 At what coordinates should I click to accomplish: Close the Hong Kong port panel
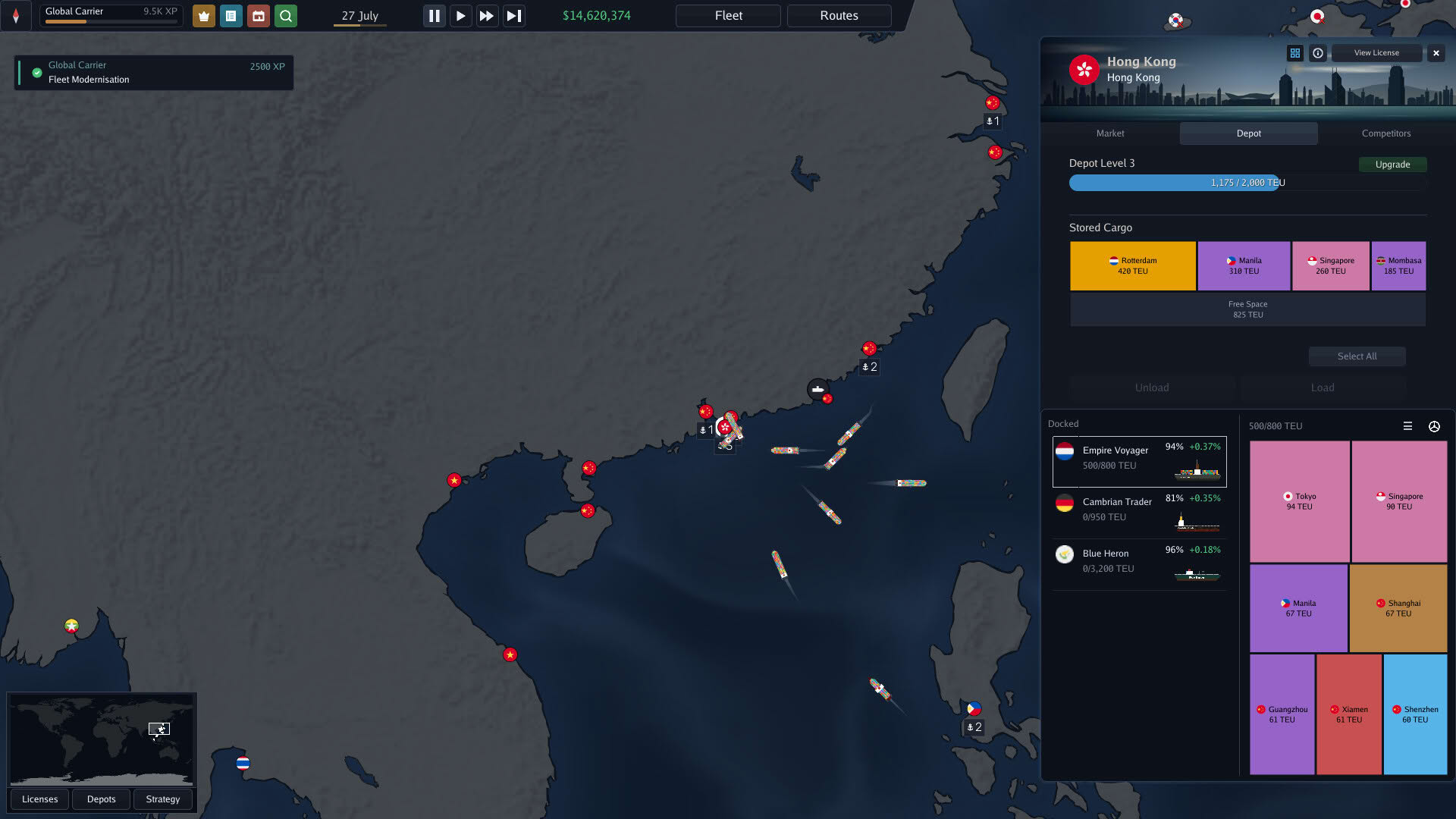click(x=1436, y=53)
